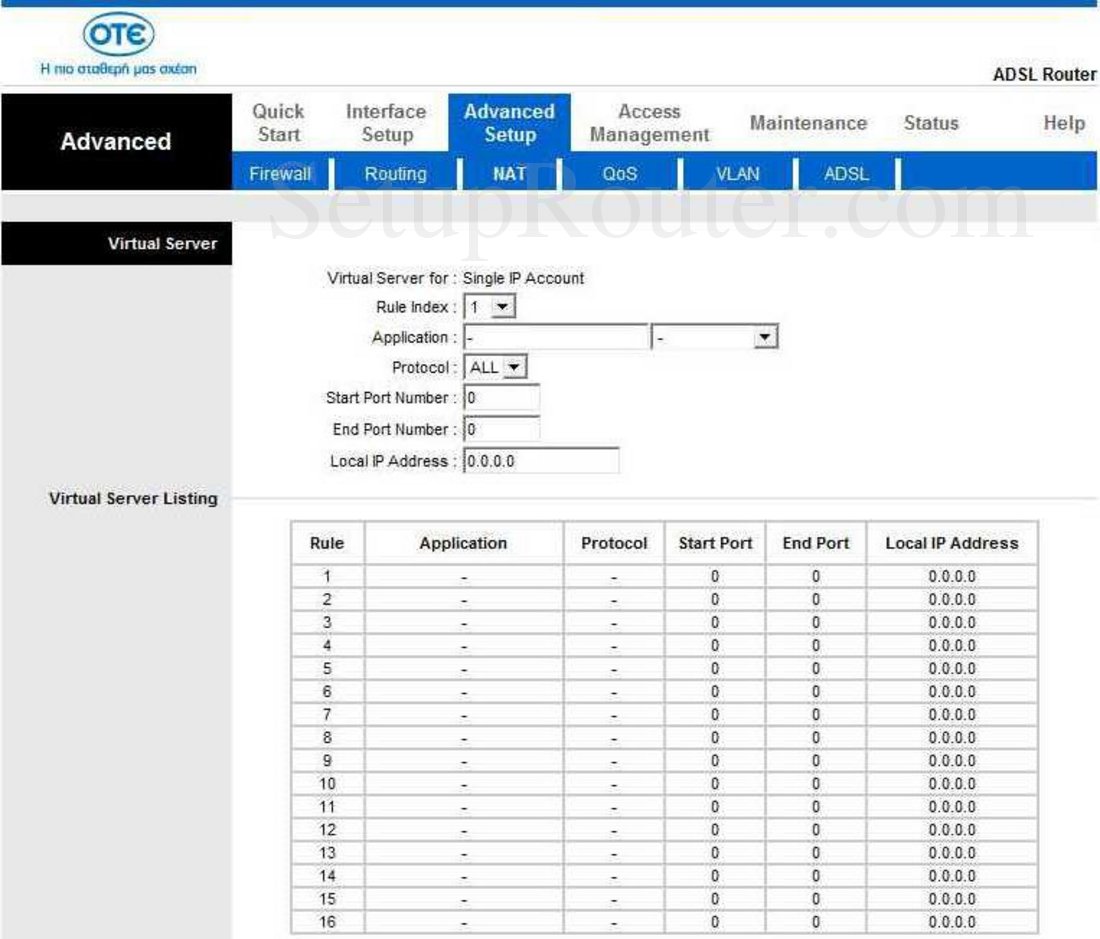The height and width of the screenshot is (939, 1100).
Task: Focus the Local IP Address field
Action: (x=542, y=461)
